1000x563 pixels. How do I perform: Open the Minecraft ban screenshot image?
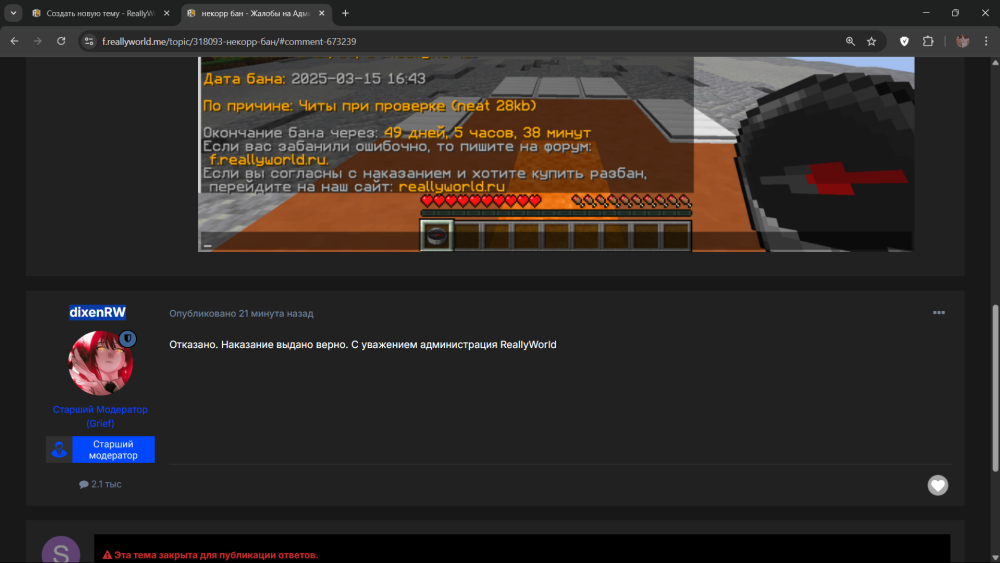coord(556,154)
